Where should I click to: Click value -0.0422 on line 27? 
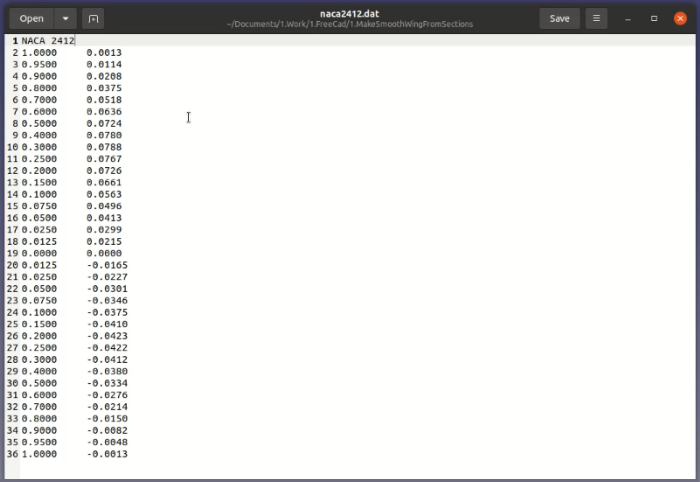click(x=107, y=348)
